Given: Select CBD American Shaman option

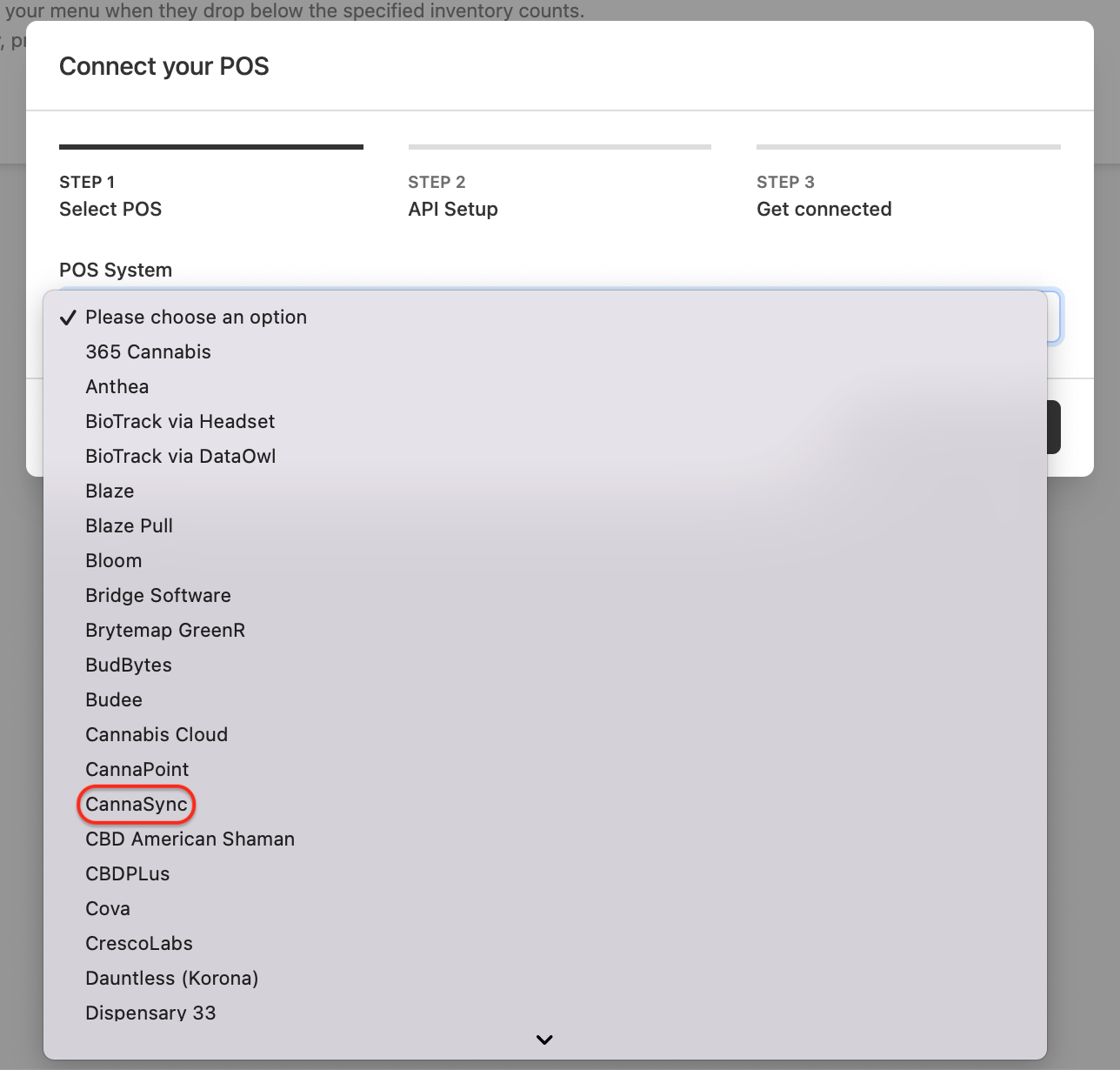Looking at the screenshot, I should click(544, 839).
